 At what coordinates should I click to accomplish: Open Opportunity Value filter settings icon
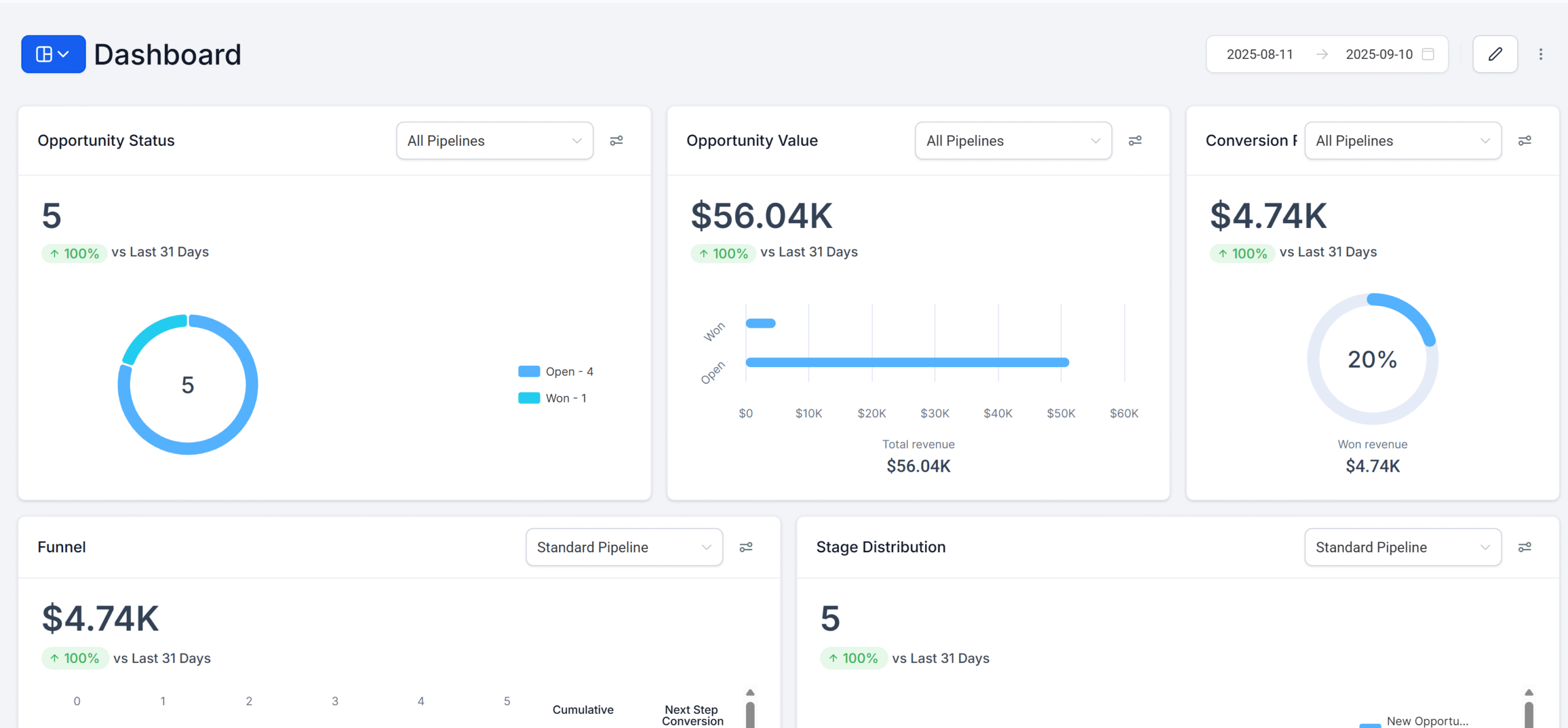1135,141
